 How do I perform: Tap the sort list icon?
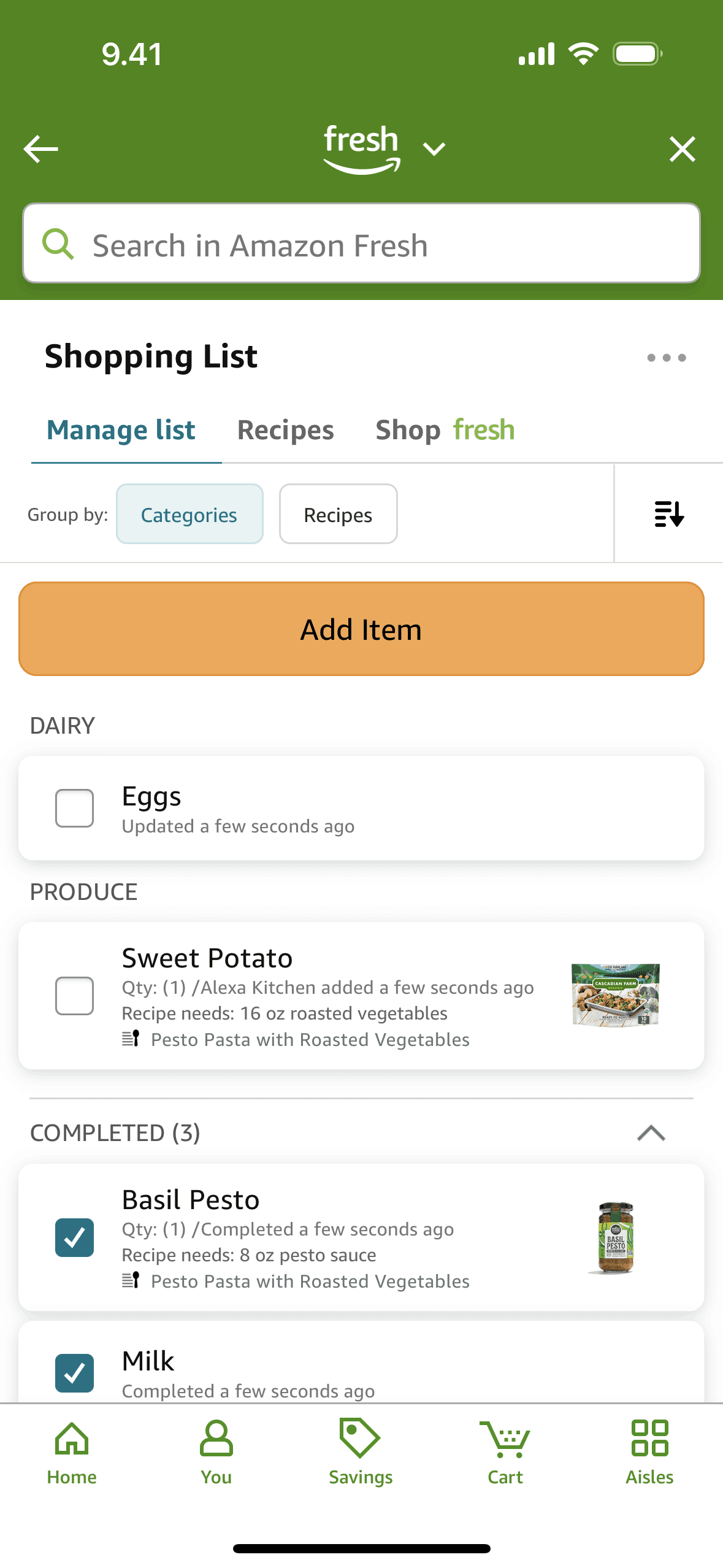tap(668, 514)
